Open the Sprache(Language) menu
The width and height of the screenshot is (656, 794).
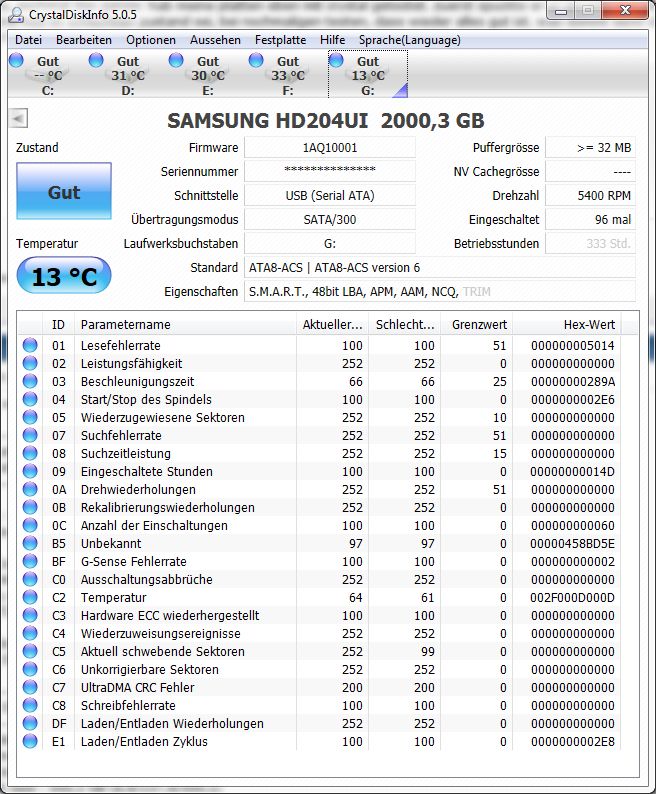(x=410, y=40)
